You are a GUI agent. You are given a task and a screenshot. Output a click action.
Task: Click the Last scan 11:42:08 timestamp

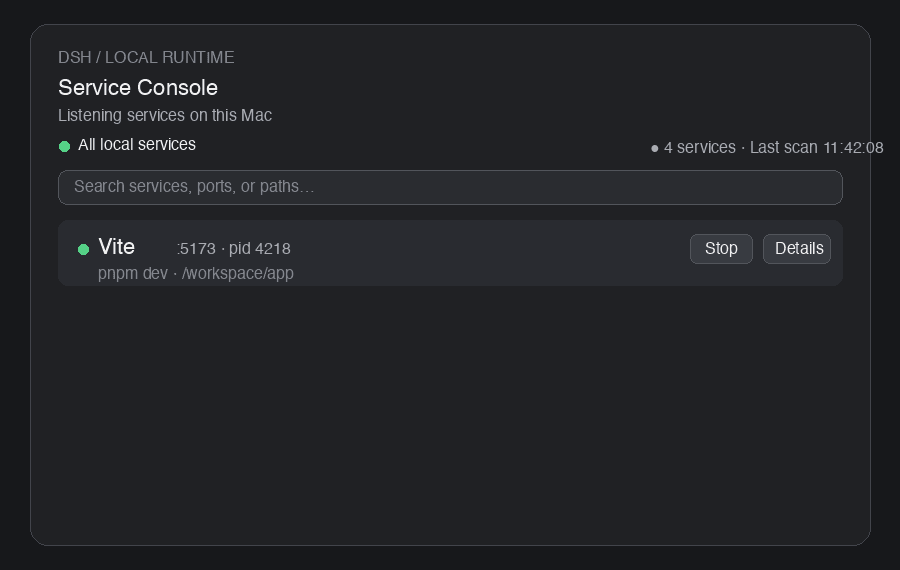pos(816,148)
